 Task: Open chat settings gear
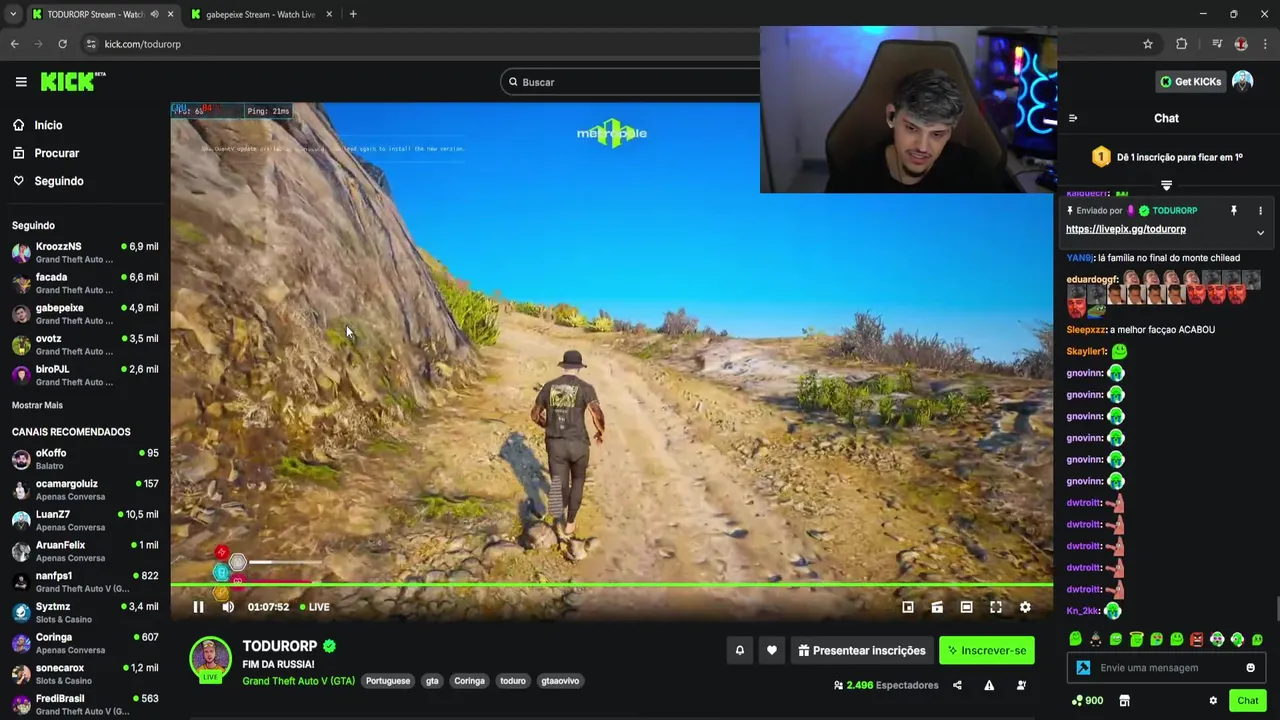tap(1213, 701)
